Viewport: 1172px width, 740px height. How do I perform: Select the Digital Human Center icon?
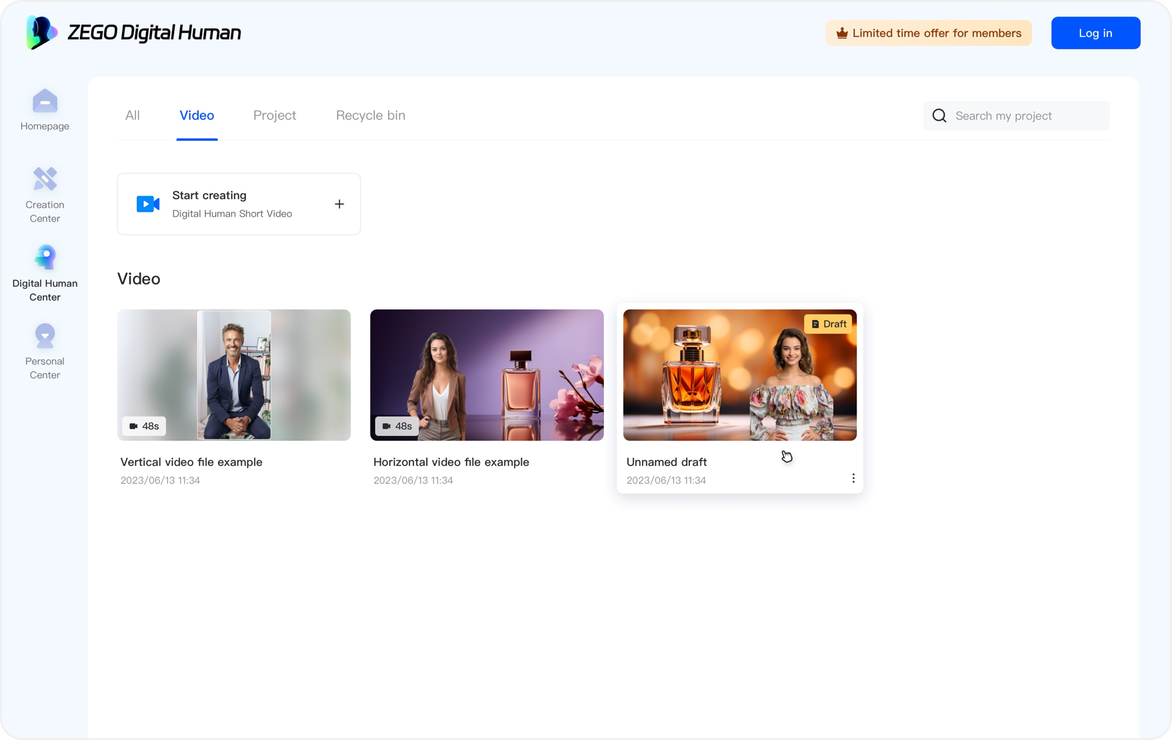coord(45,258)
